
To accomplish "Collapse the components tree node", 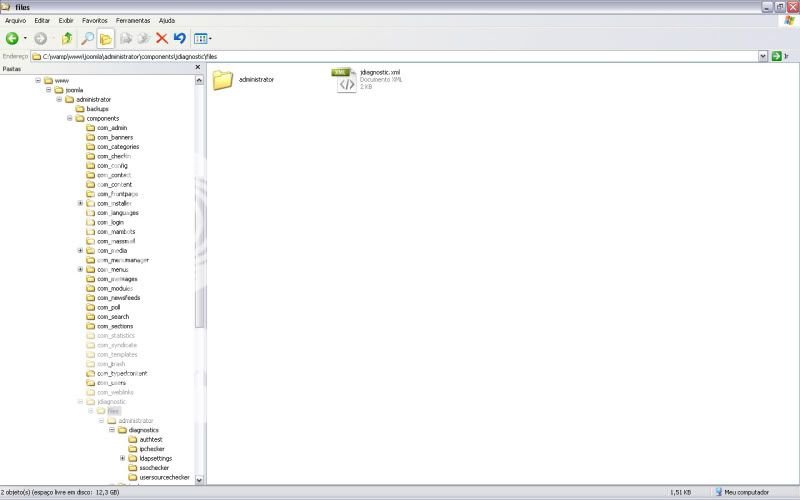I will (69, 118).
